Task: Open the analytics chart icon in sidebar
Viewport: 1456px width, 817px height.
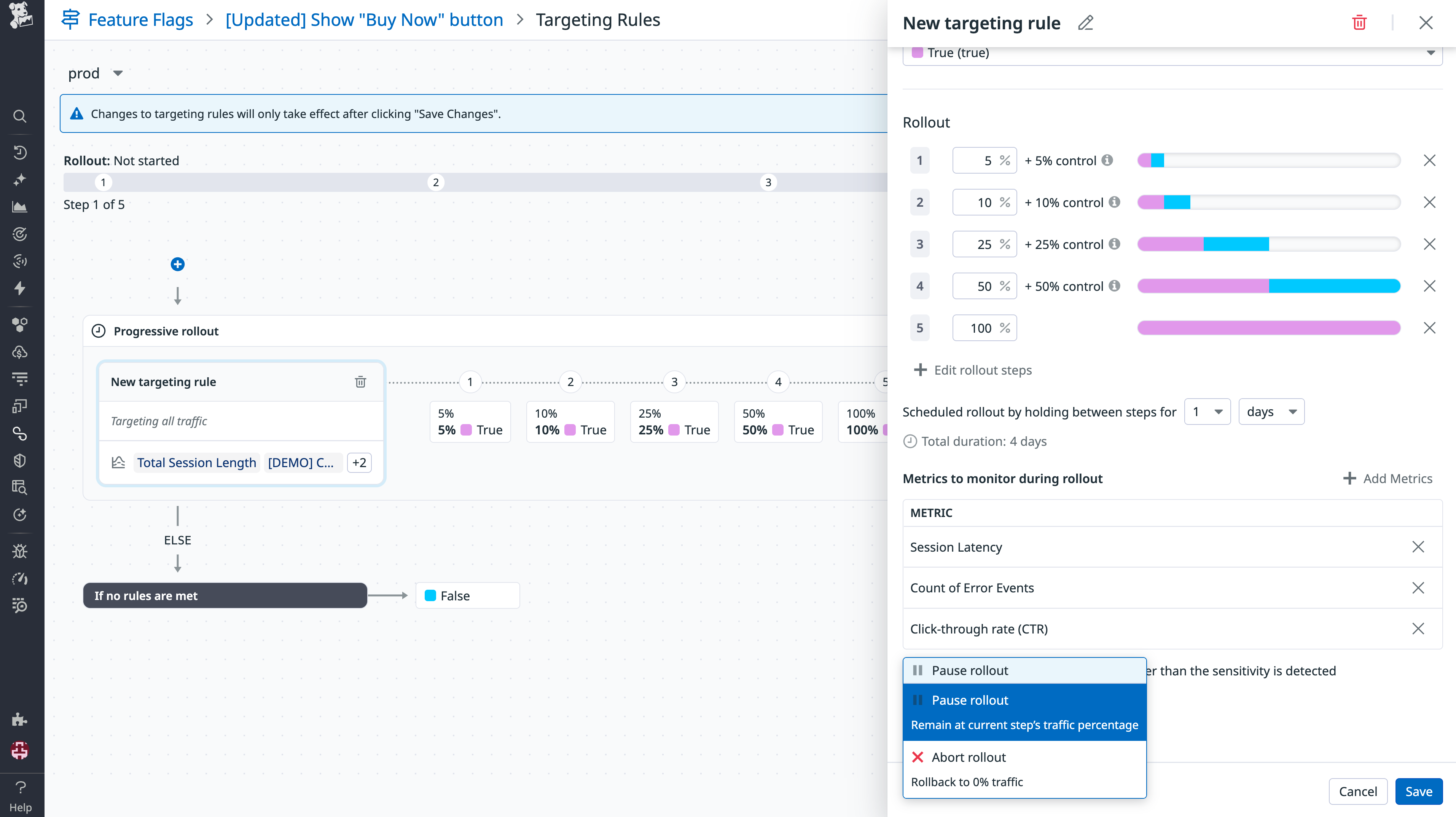Action: [x=20, y=207]
